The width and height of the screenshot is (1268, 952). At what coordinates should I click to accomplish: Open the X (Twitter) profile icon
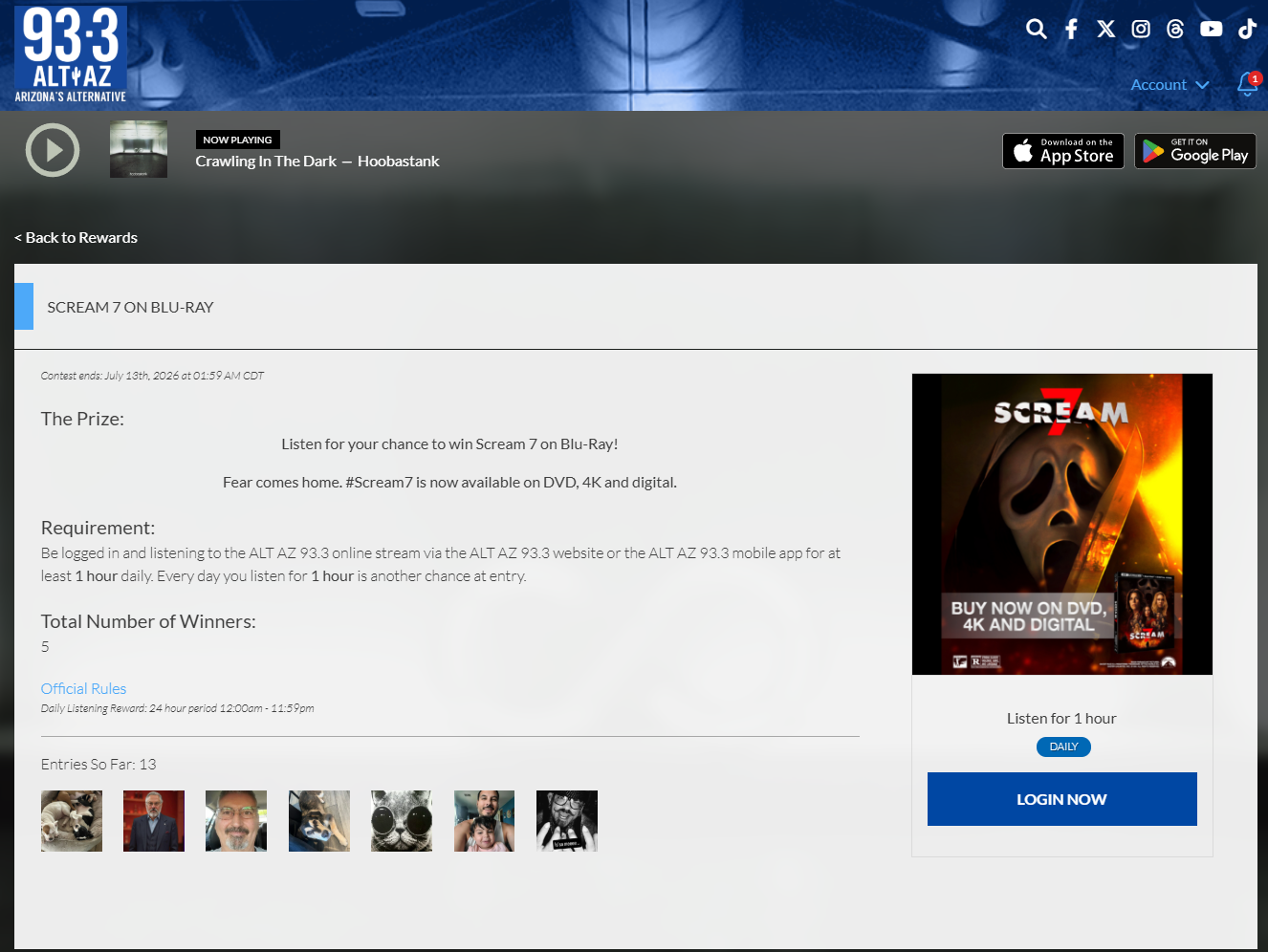[1106, 29]
